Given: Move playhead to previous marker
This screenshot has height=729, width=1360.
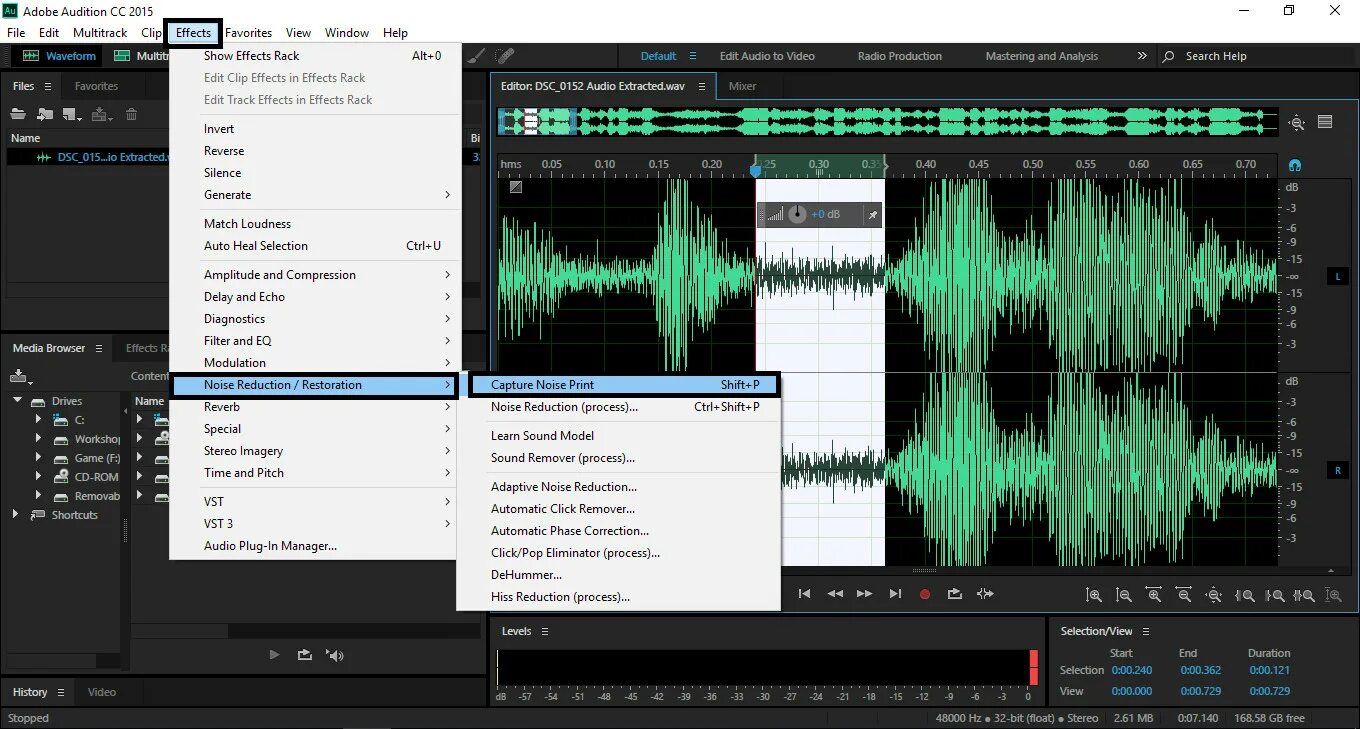Looking at the screenshot, I should tap(804, 594).
